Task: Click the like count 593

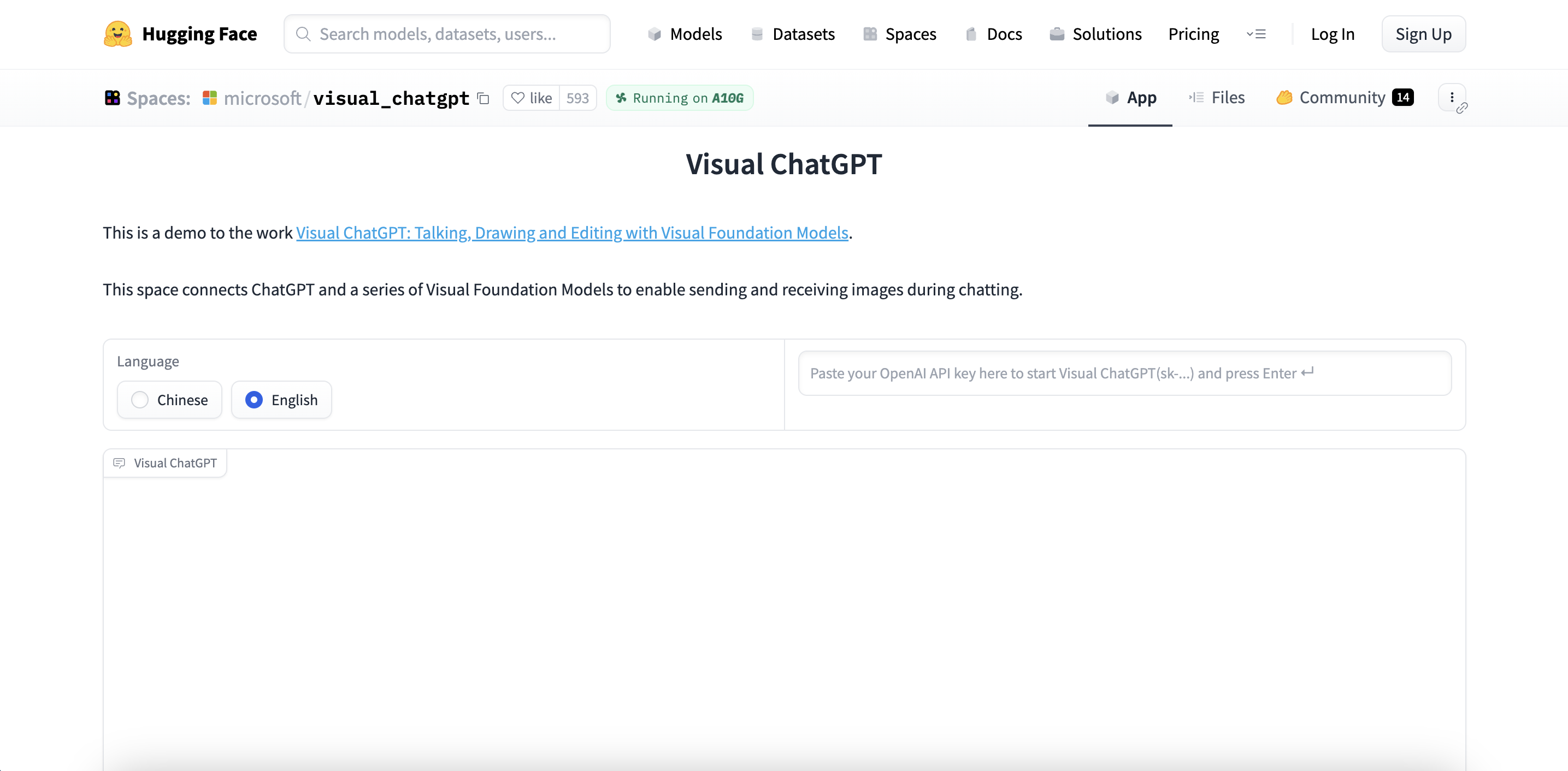Action: coord(577,98)
